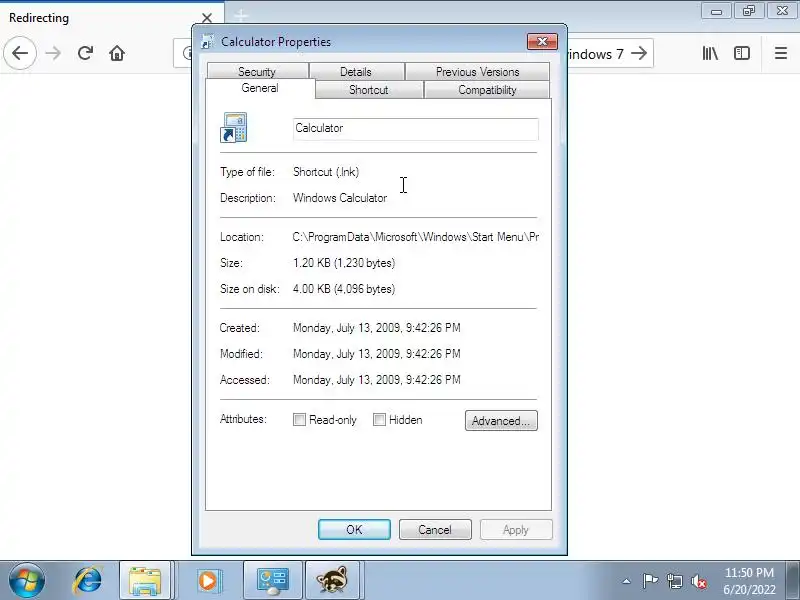Open the Action Center flag icon
Viewport: 800px width, 600px height.
[x=650, y=581]
